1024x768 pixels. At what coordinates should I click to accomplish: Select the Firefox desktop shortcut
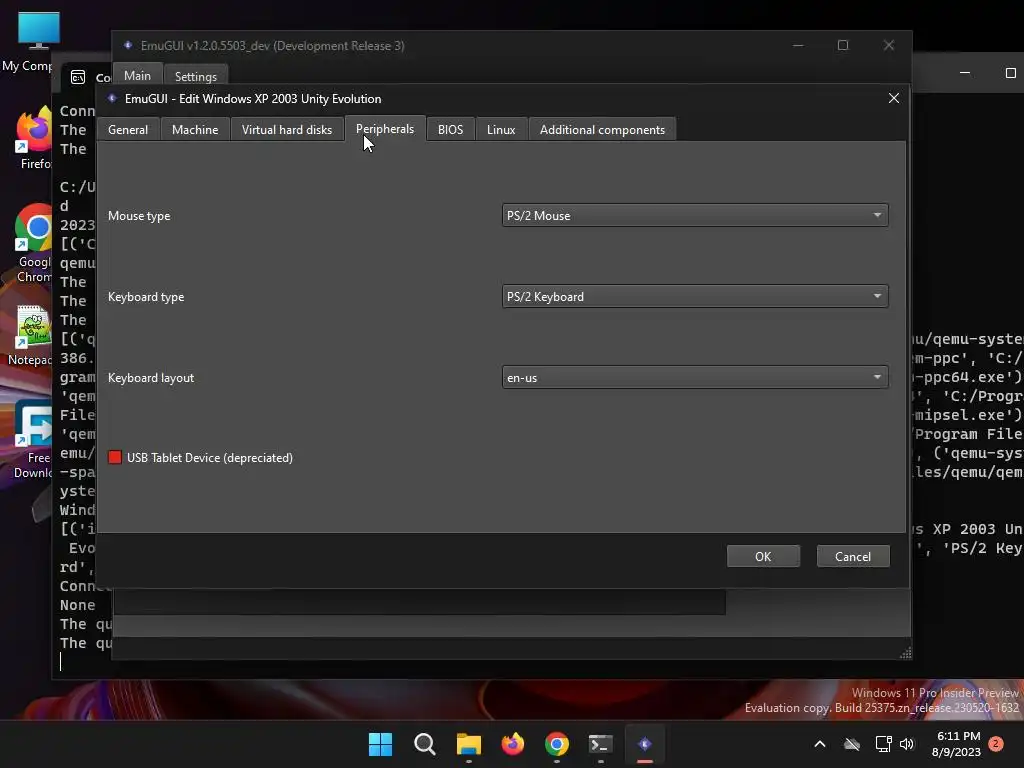[x=34, y=138]
